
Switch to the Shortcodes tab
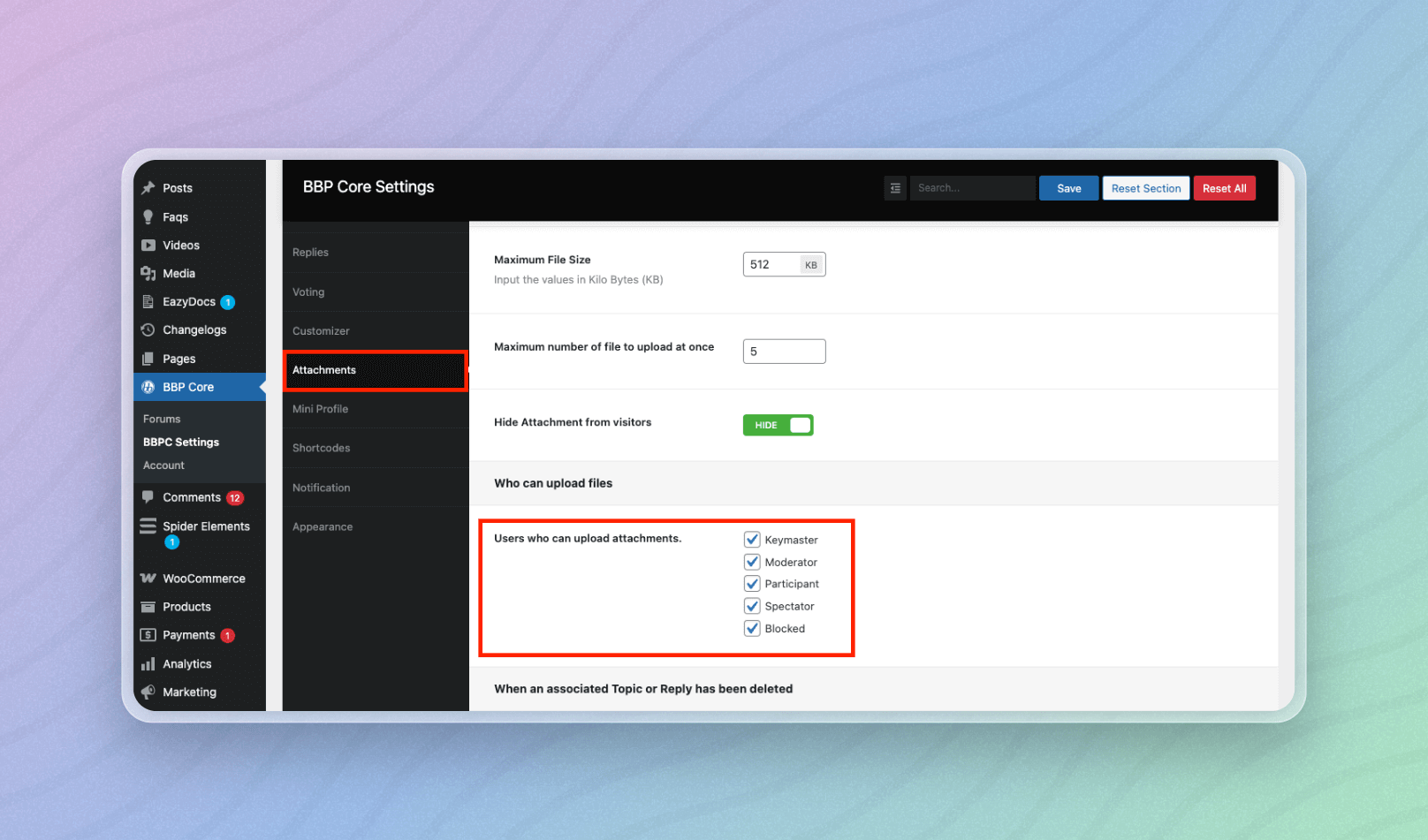321,448
